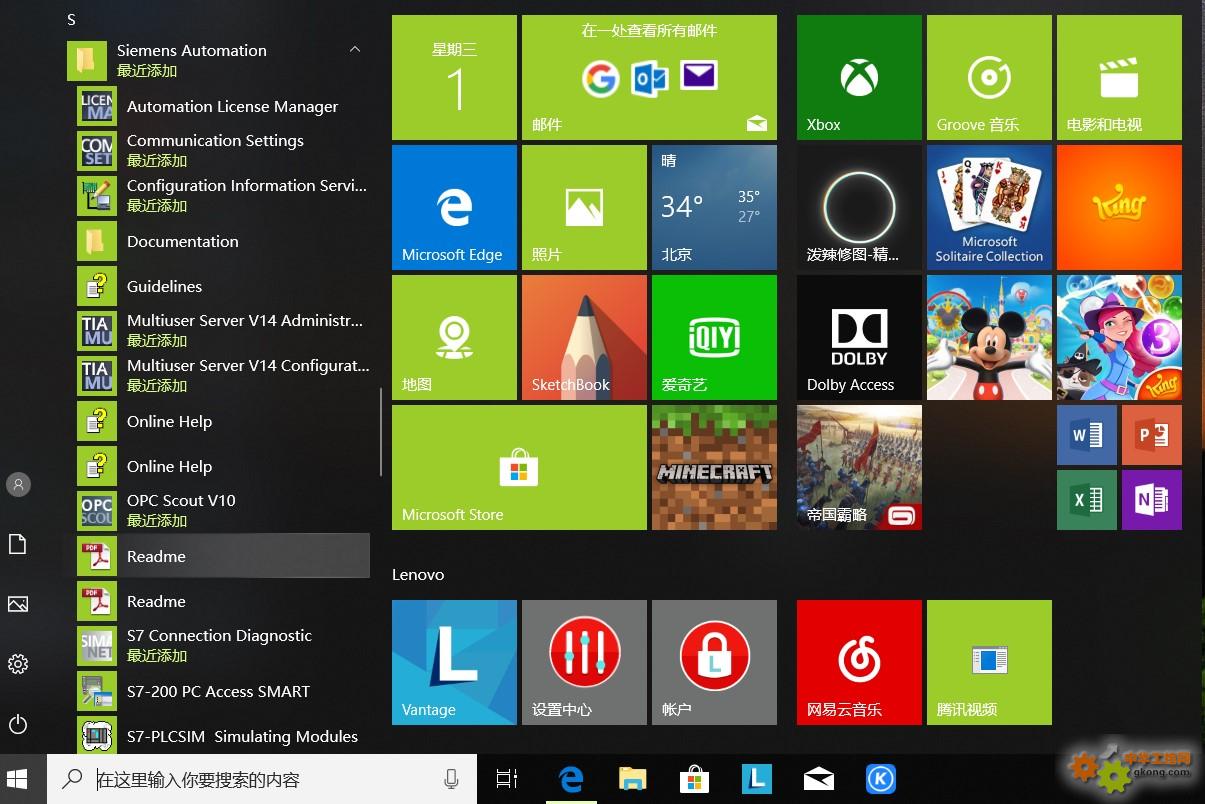Open the 爱奇艺 tile

(x=714, y=337)
